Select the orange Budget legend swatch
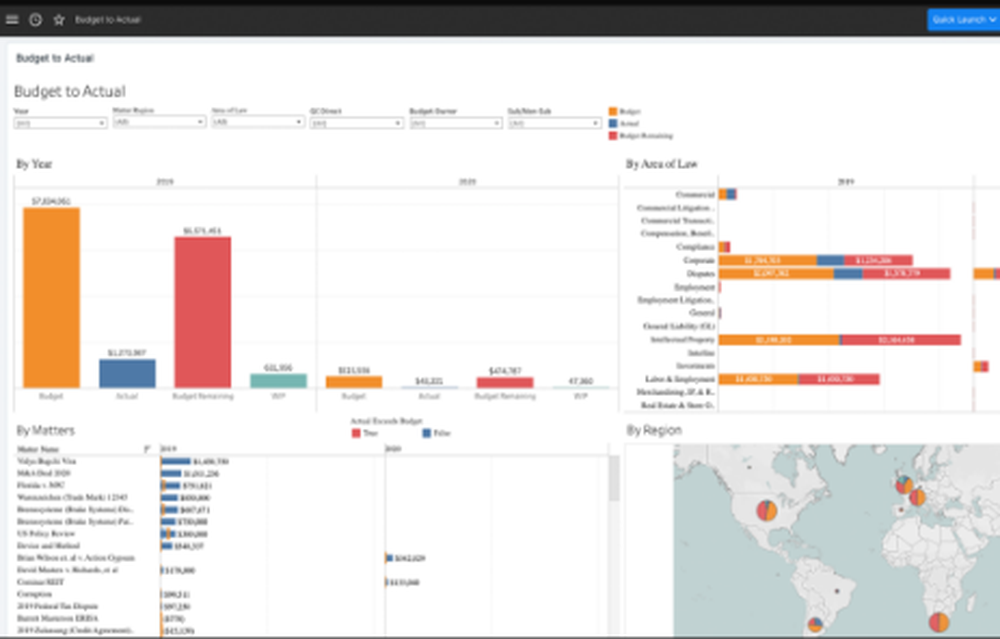The width and height of the screenshot is (1000, 639). click(613, 112)
